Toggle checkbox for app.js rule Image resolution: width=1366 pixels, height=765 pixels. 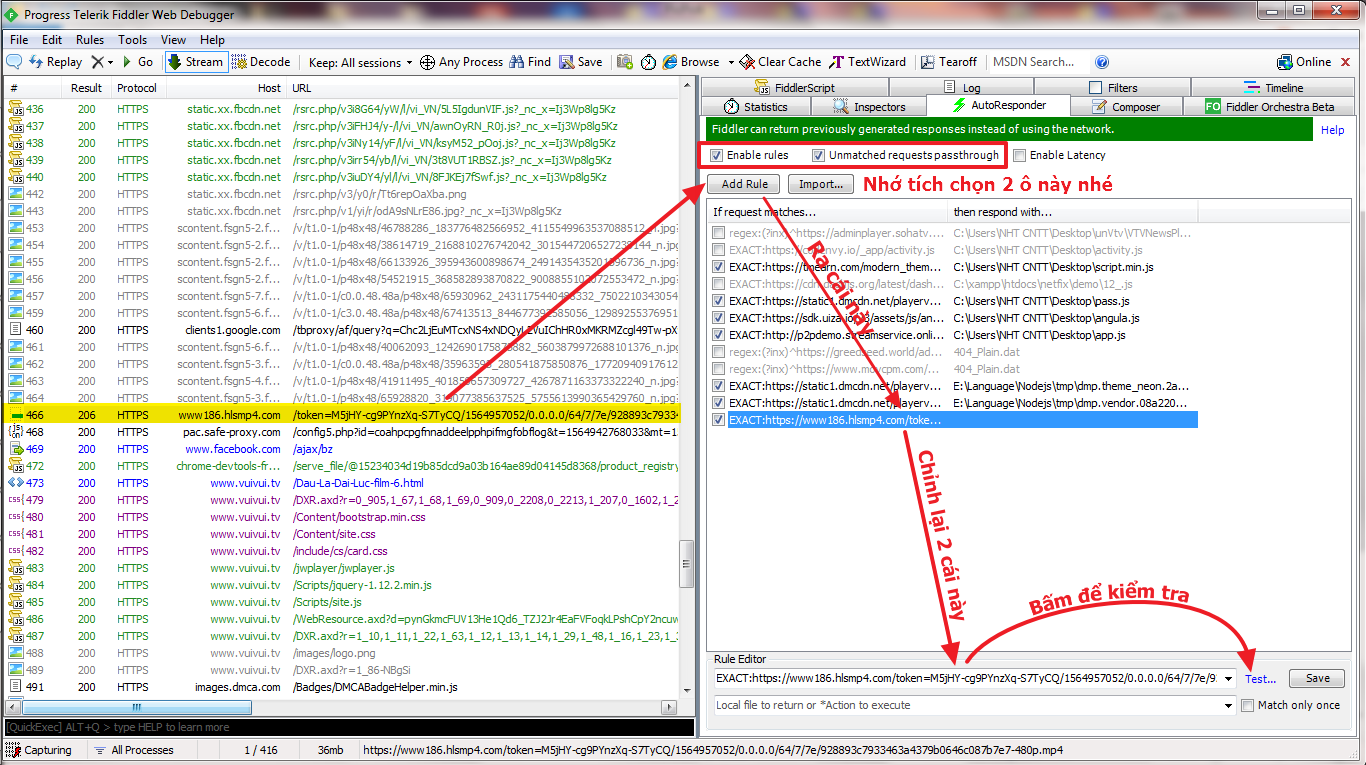pos(719,335)
